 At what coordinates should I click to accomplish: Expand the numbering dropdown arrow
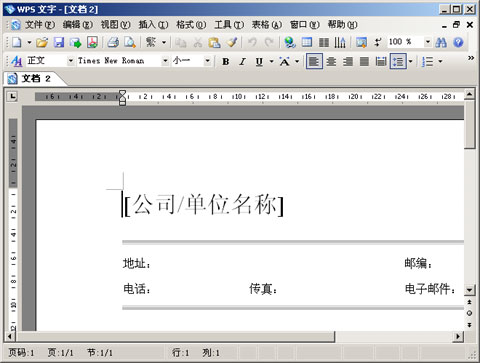click(440, 61)
